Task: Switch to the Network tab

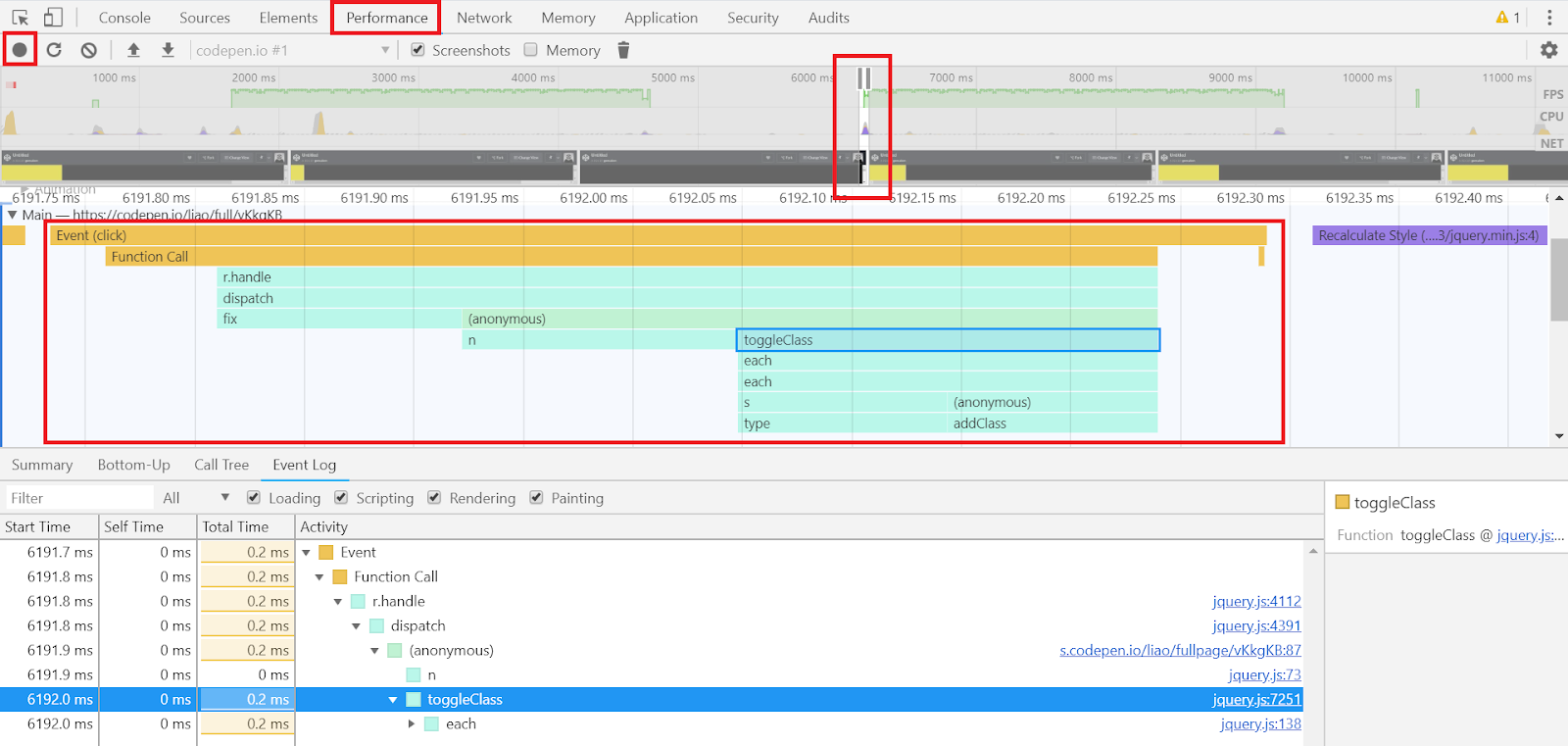Action: pos(484,18)
